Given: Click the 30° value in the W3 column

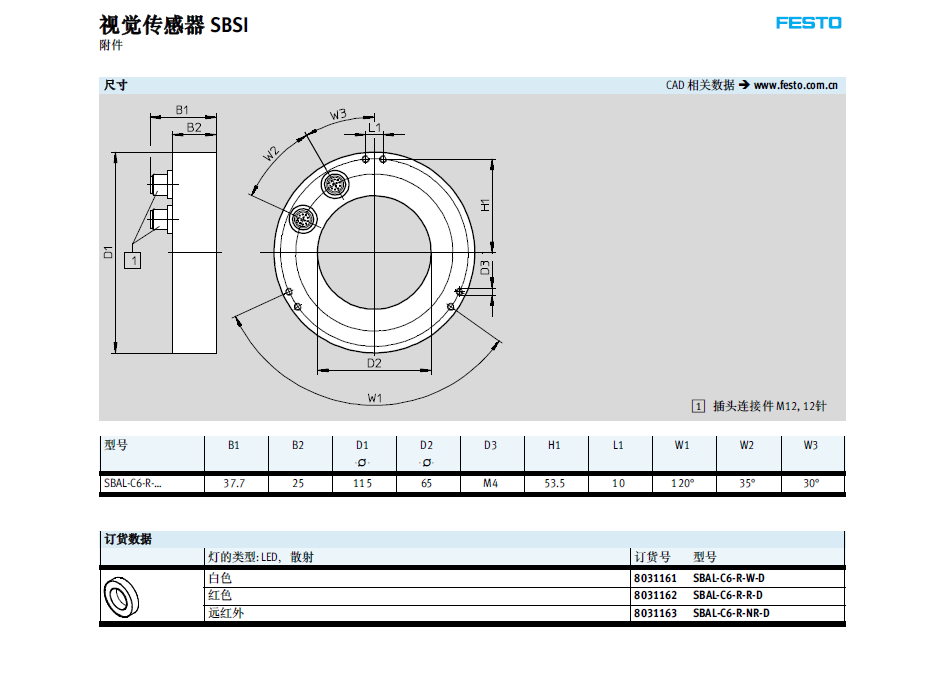Looking at the screenshot, I should tap(811, 483).
